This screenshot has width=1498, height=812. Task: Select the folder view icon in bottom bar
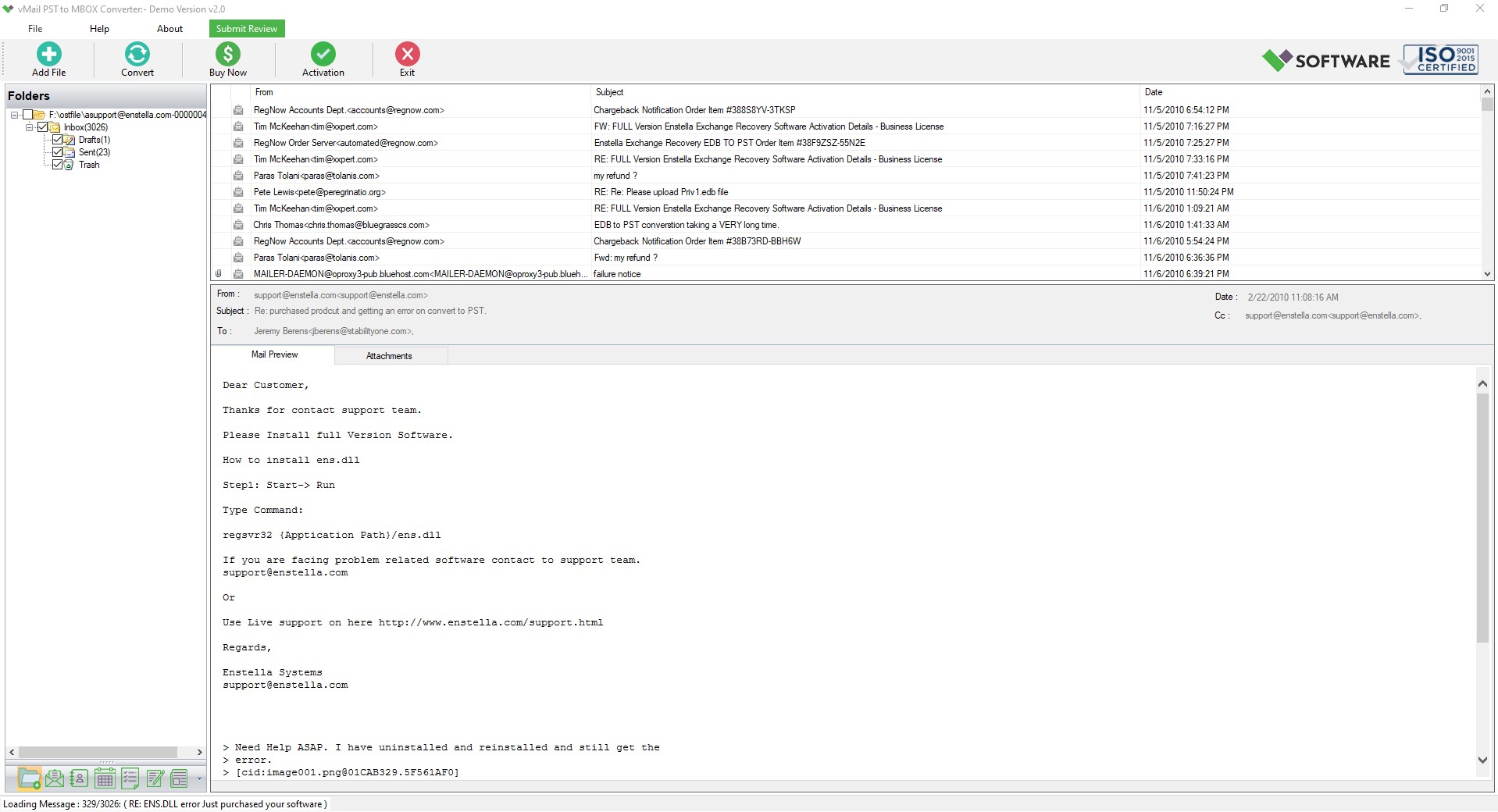click(x=30, y=778)
